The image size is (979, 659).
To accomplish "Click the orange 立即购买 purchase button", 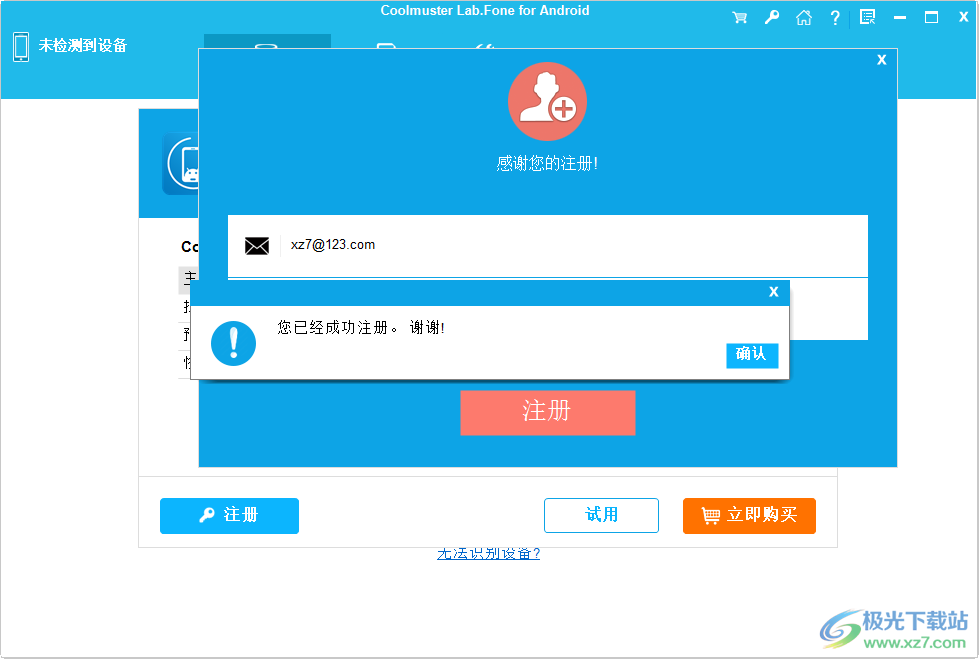I will pos(749,516).
